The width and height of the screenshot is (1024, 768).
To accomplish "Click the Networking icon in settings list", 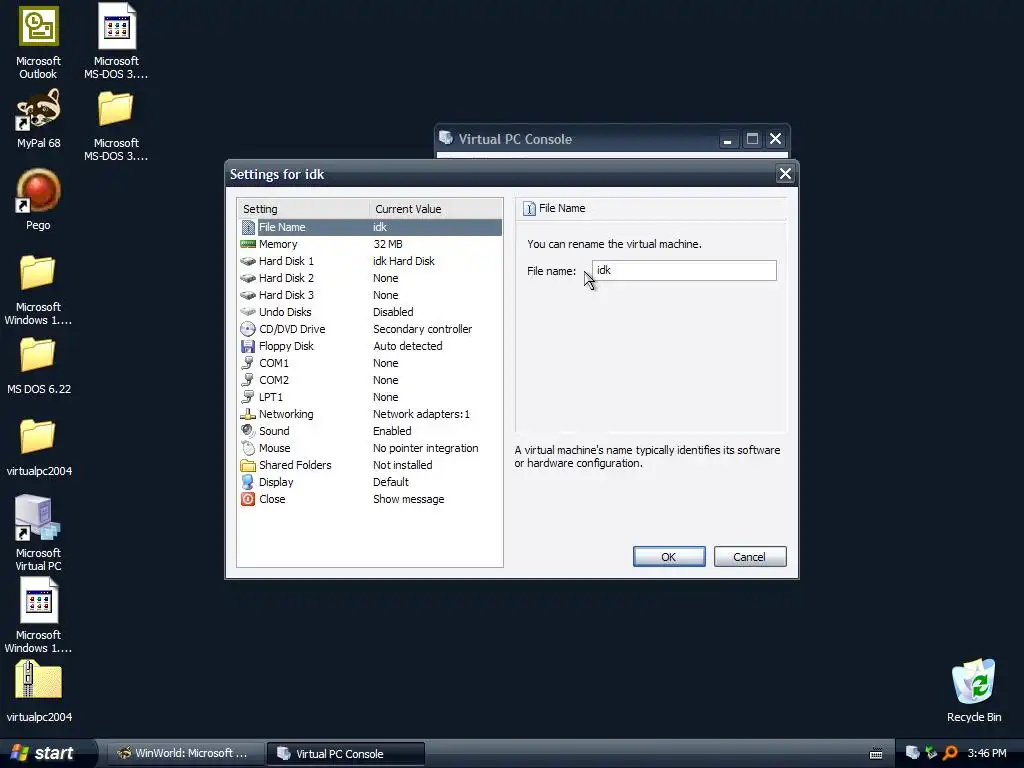I will [x=248, y=414].
